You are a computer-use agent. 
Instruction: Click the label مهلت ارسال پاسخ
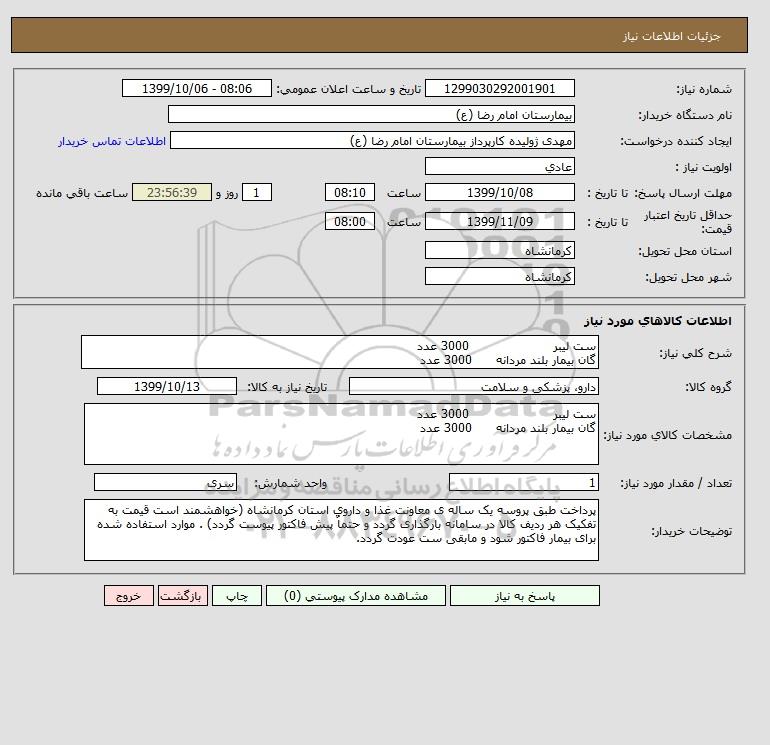(684, 193)
